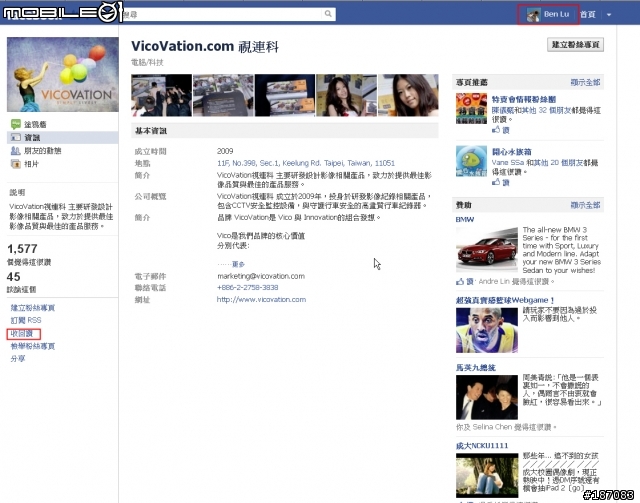The image size is (640, 503).
Task: Go to 首頁 home link in top bar
Action: (x=588, y=14)
